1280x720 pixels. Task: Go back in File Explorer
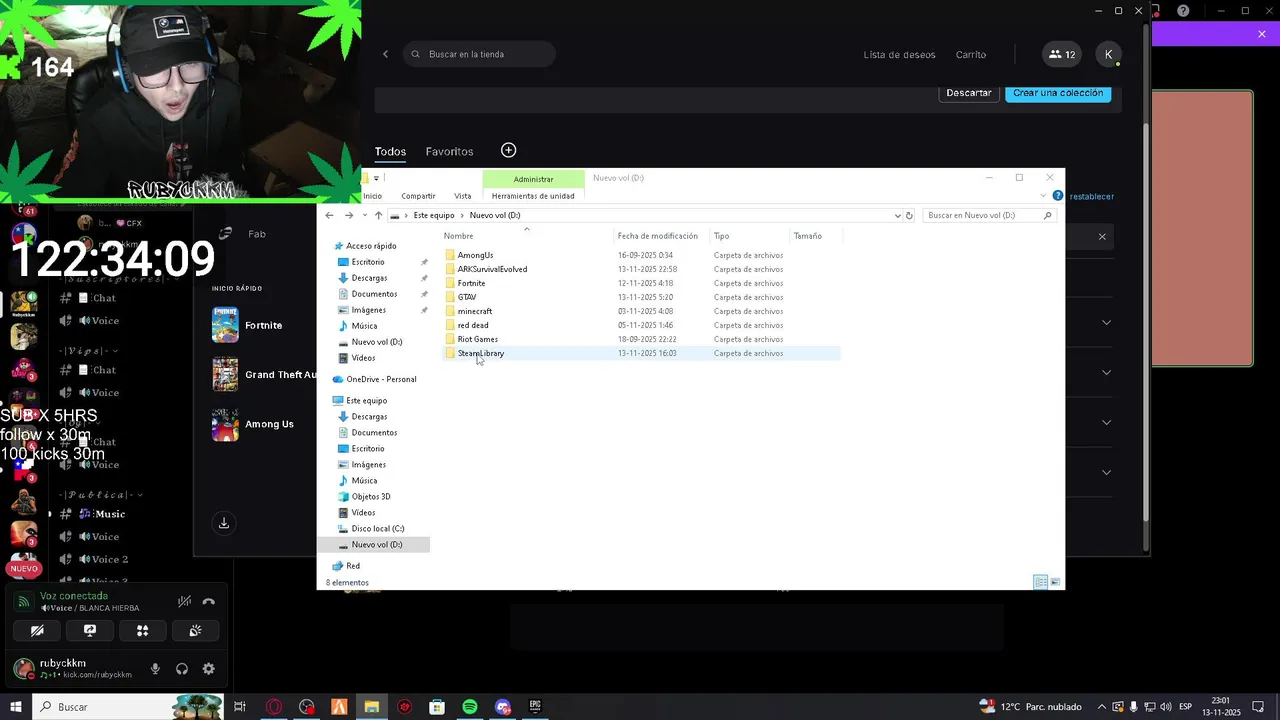pyautogui.click(x=329, y=215)
